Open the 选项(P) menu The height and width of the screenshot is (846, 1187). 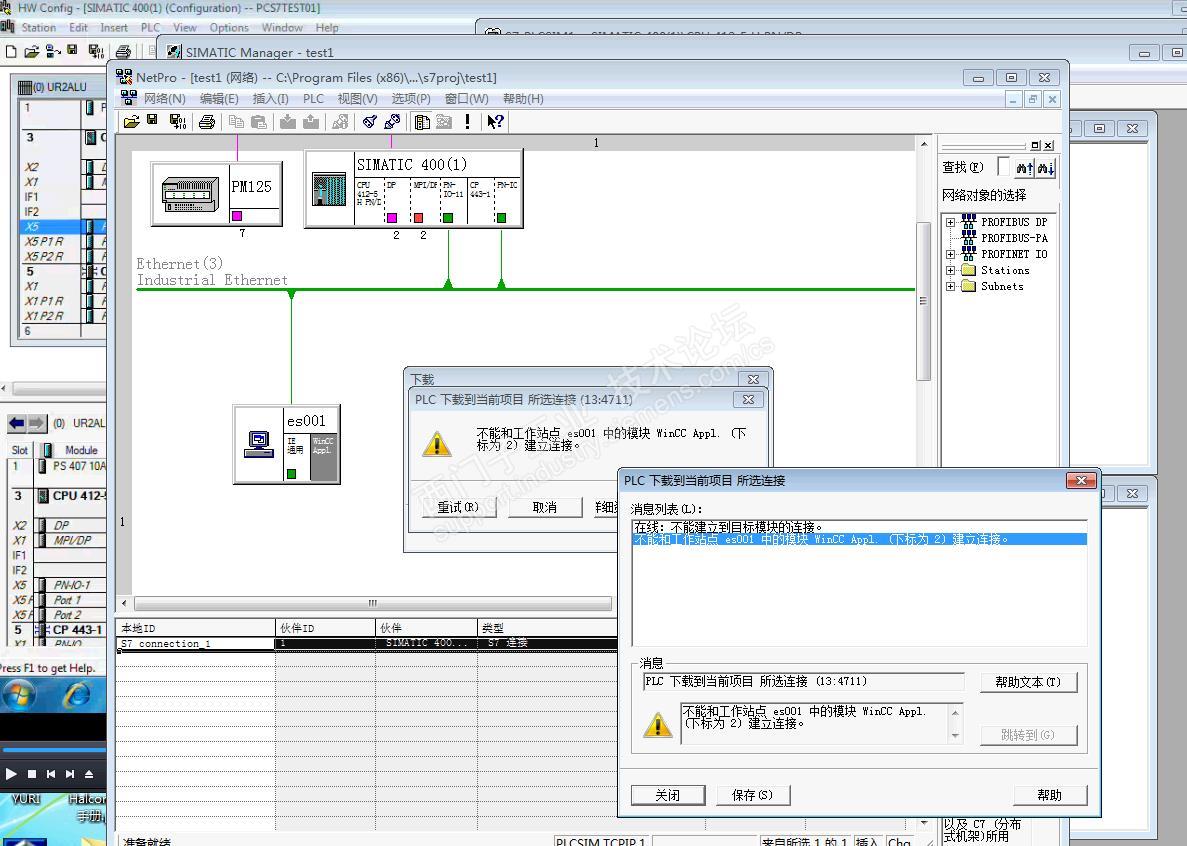click(410, 98)
